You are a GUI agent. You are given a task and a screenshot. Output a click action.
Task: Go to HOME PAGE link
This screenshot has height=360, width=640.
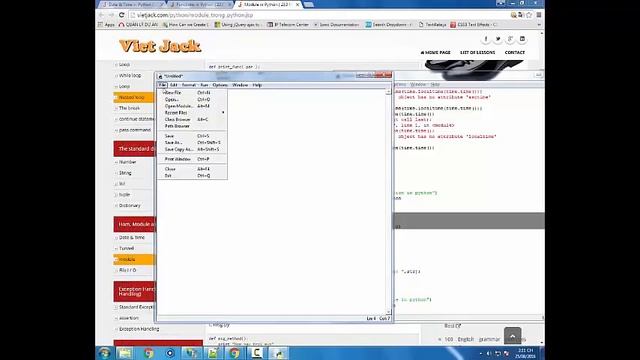[x=436, y=52]
